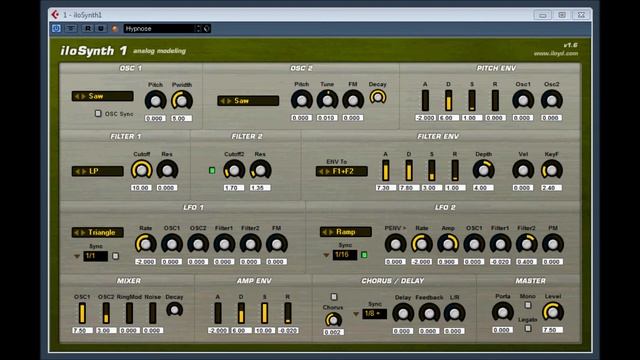Open the preset browser icon after Hypnose
Image resolution: width=640 pixels, height=360 pixels.
click(207, 29)
